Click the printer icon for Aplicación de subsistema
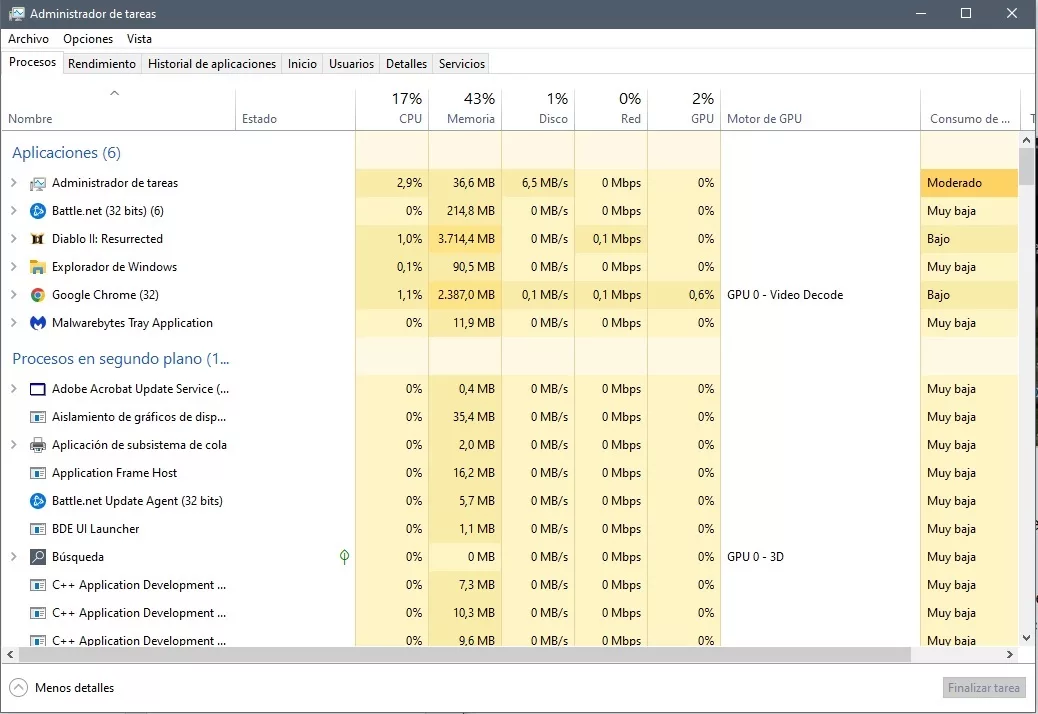This screenshot has height=714, width=1038. pos(38,445)
